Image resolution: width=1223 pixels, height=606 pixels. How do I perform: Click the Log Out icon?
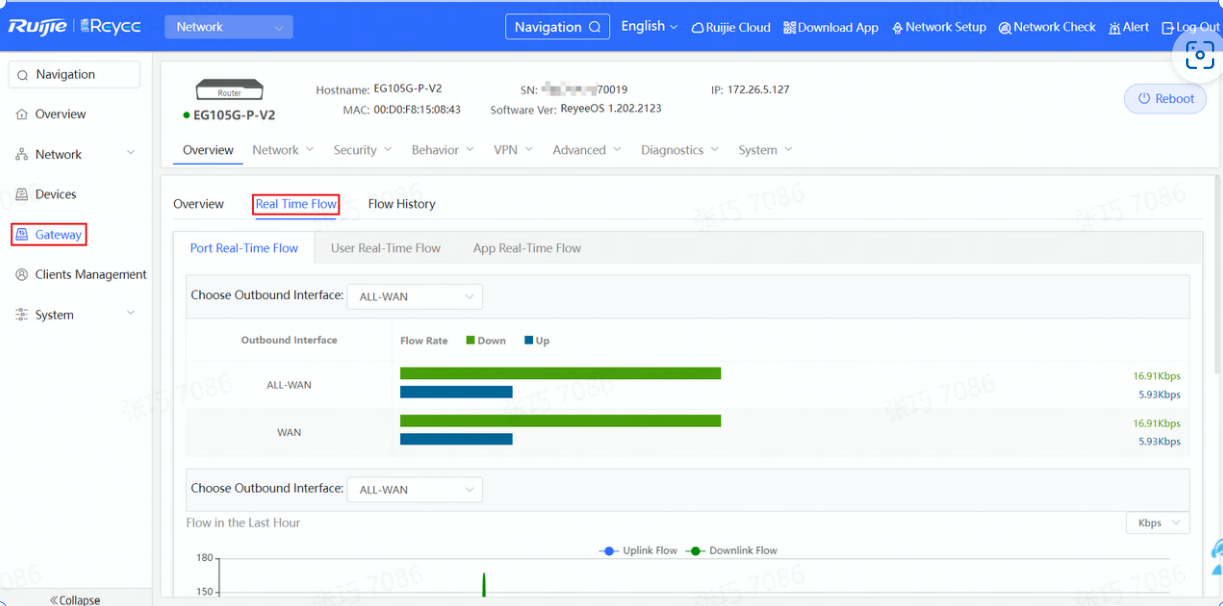click(1167, 28)
